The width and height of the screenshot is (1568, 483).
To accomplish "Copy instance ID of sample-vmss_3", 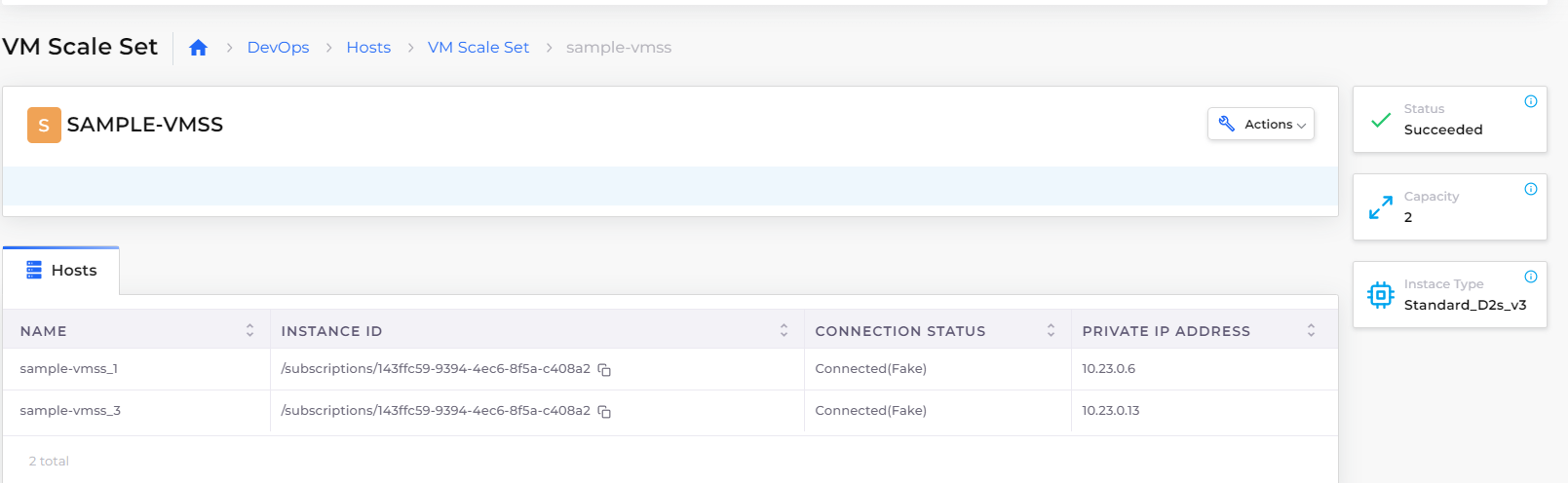I will 604,412.
